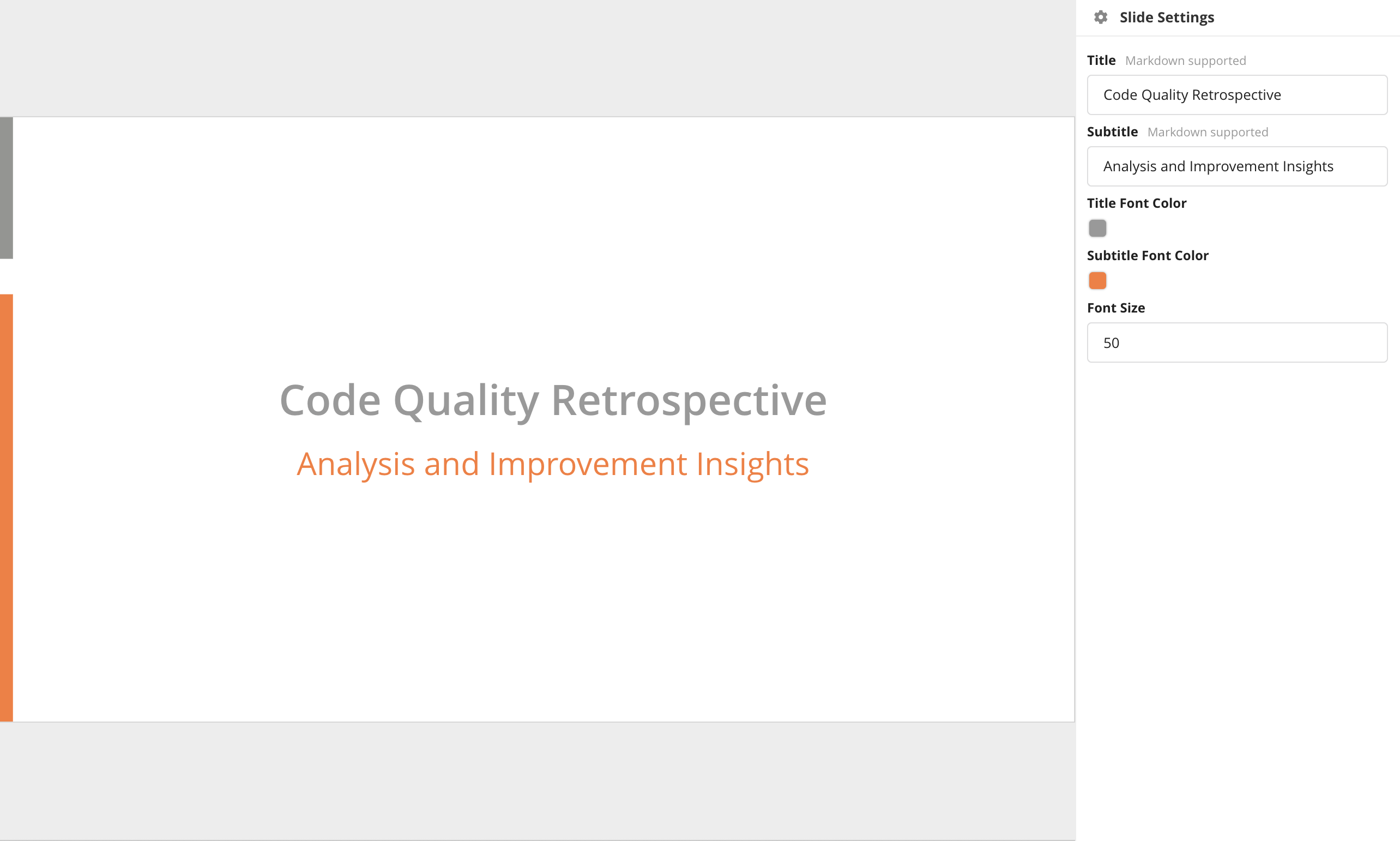Viewport: 1400px width, 841px height.
Task: Focus the Title text input field
Action: tap(1237, 95)
